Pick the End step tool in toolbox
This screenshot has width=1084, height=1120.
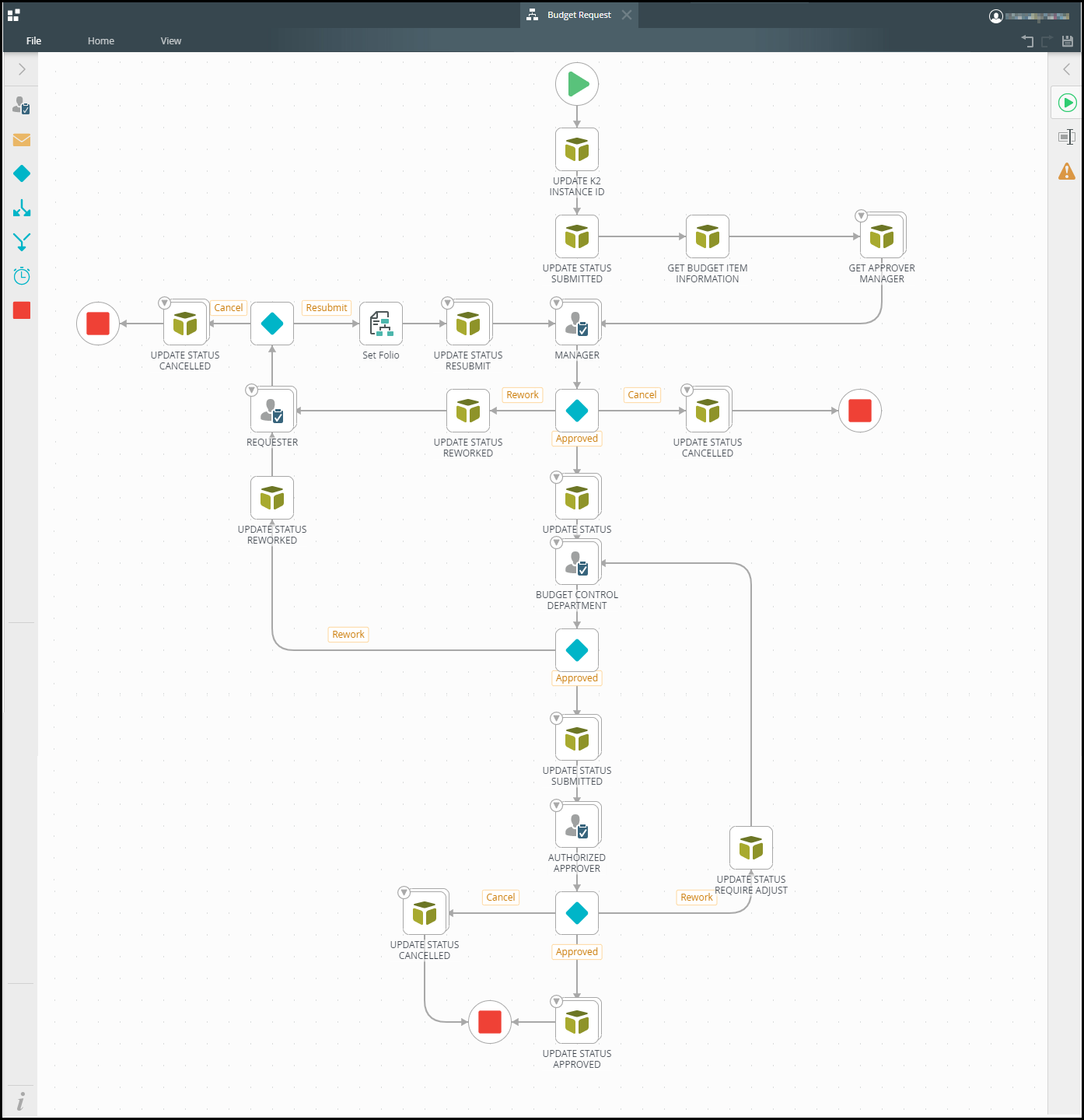point(22,310)
